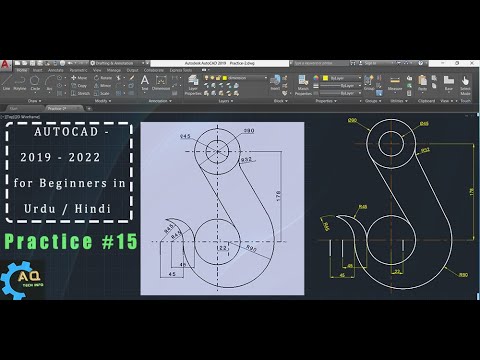
Task: Click the Save icon in quick access toolbar
Action: click(x=33, y=63)
